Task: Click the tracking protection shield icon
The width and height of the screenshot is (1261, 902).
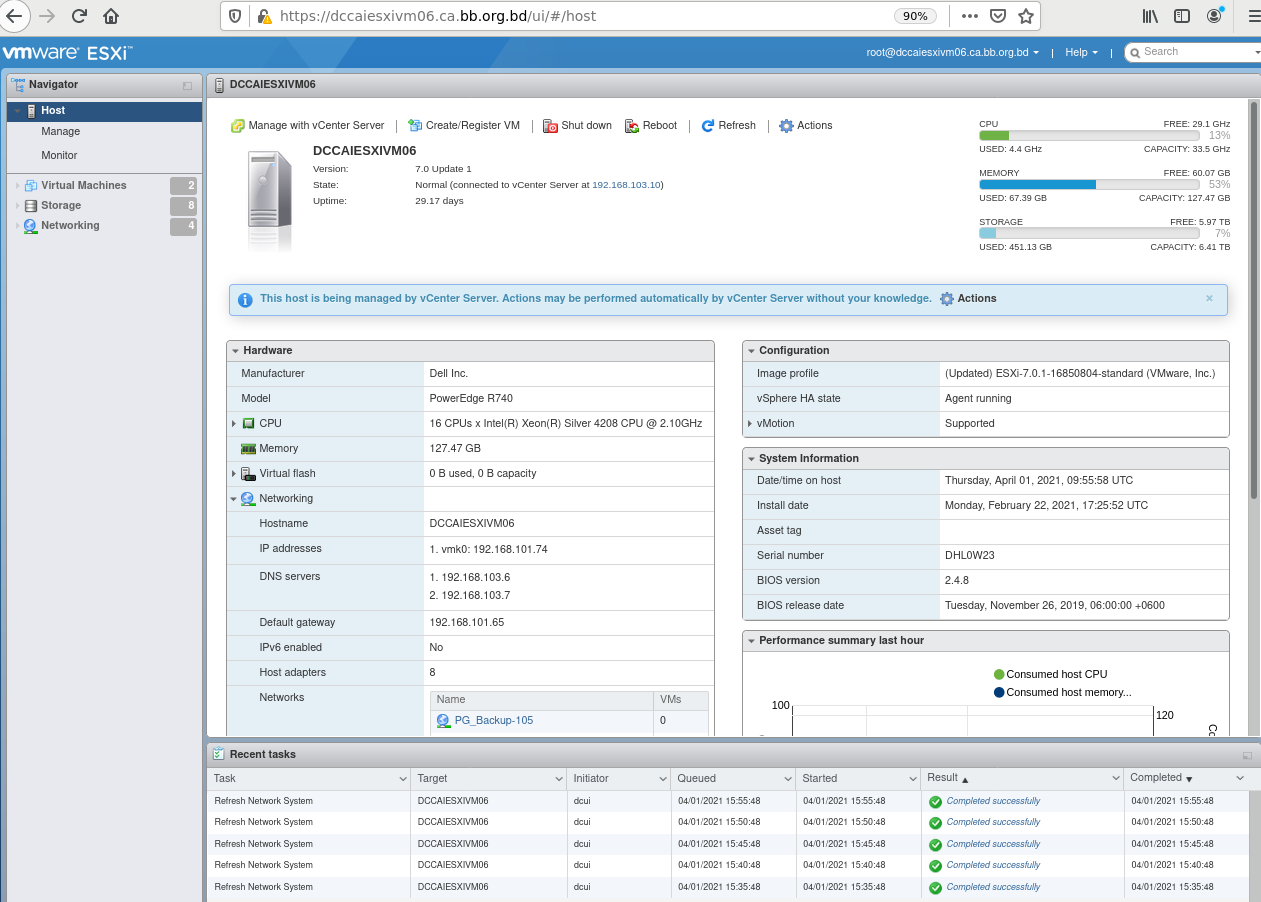Action: click(235, 16)
